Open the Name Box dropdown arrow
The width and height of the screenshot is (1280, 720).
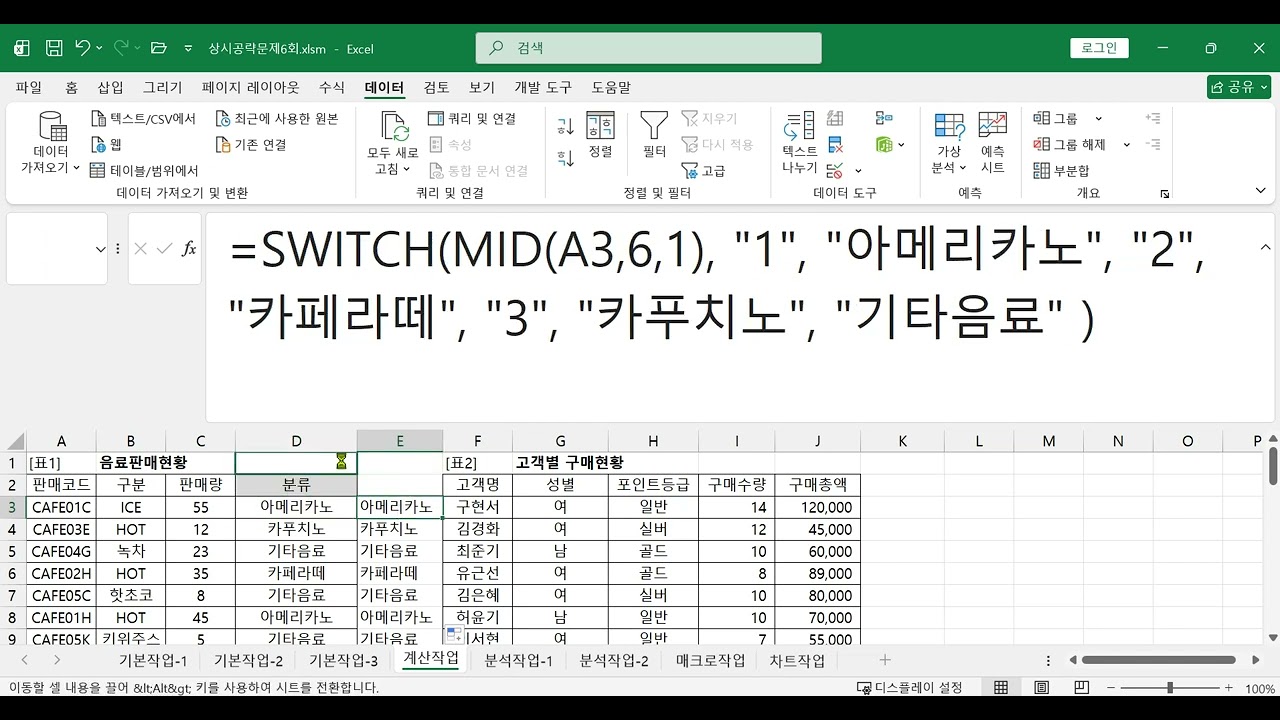point(100,249)
